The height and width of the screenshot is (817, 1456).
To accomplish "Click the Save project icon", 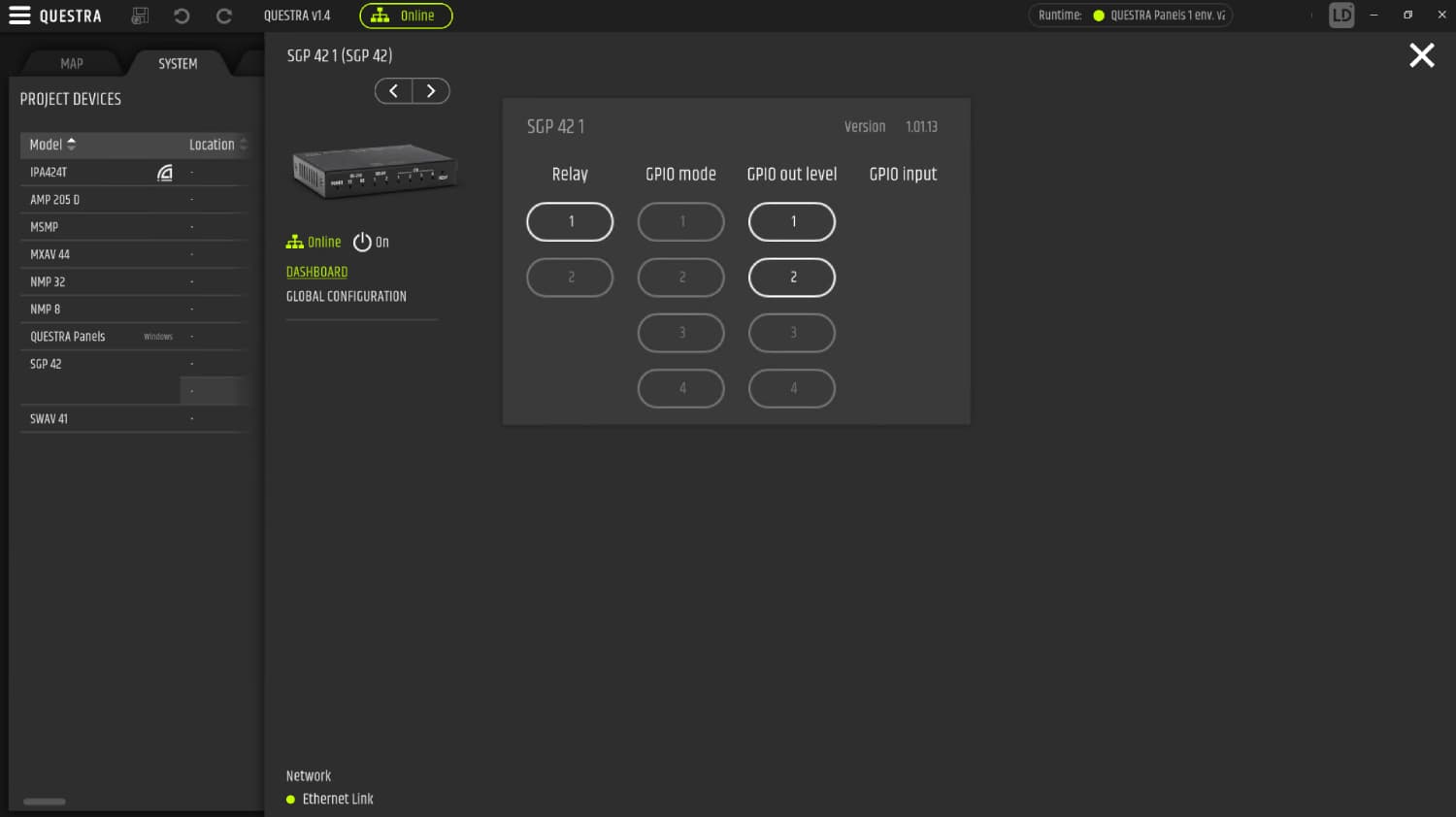I will (139, 16).
